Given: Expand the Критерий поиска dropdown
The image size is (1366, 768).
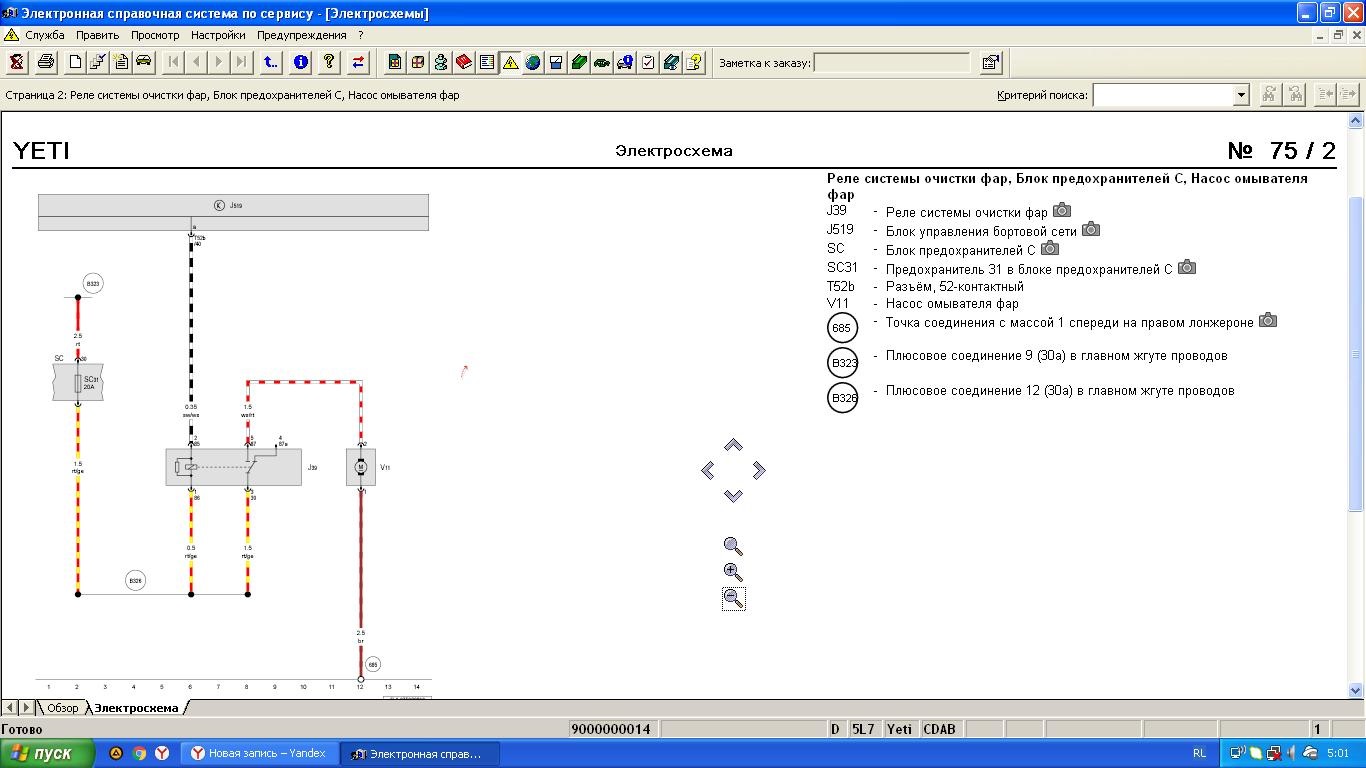Looking at the screenshot, I should [x=1241, y=95].
